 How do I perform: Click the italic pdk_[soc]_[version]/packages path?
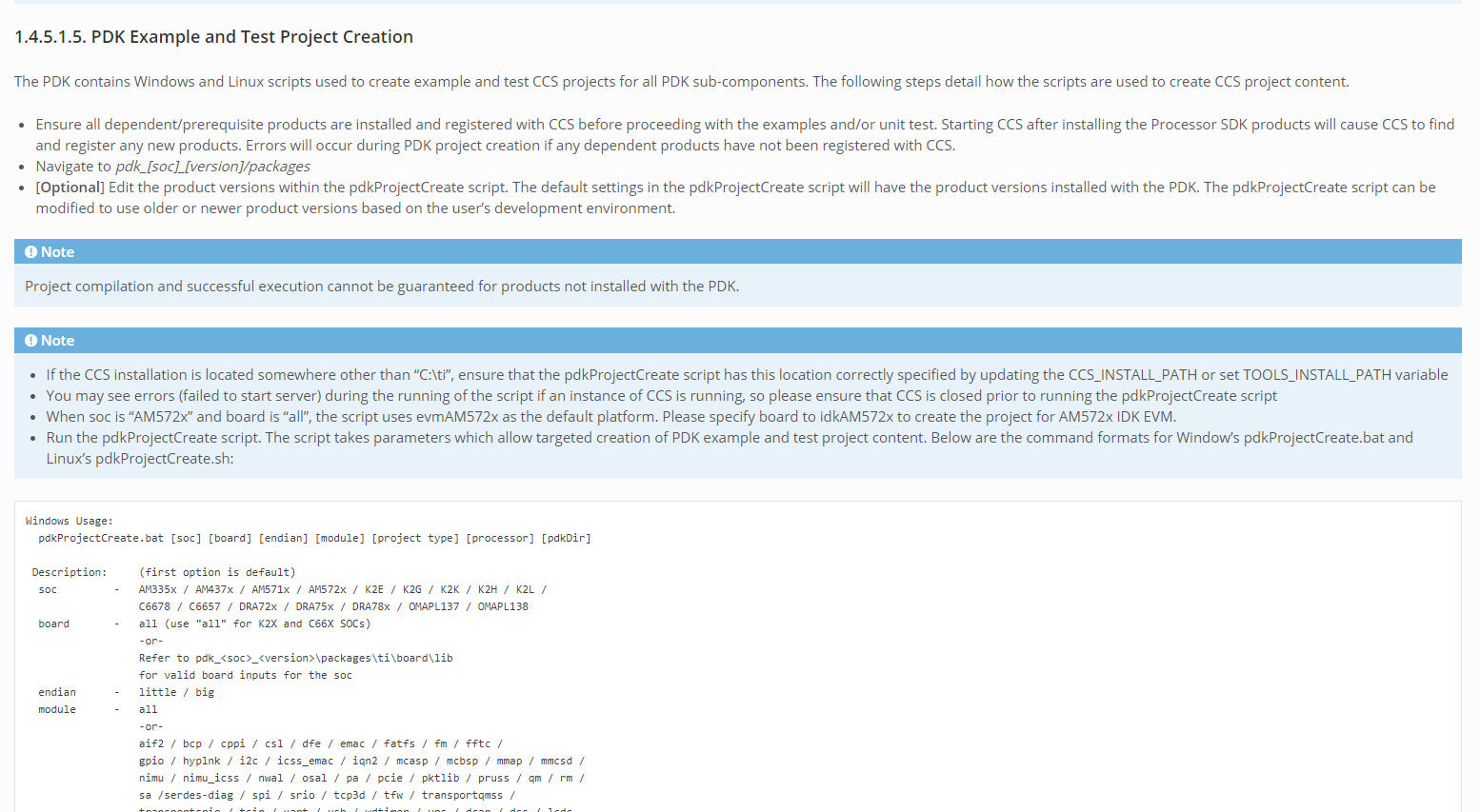(x=212, y=167)
